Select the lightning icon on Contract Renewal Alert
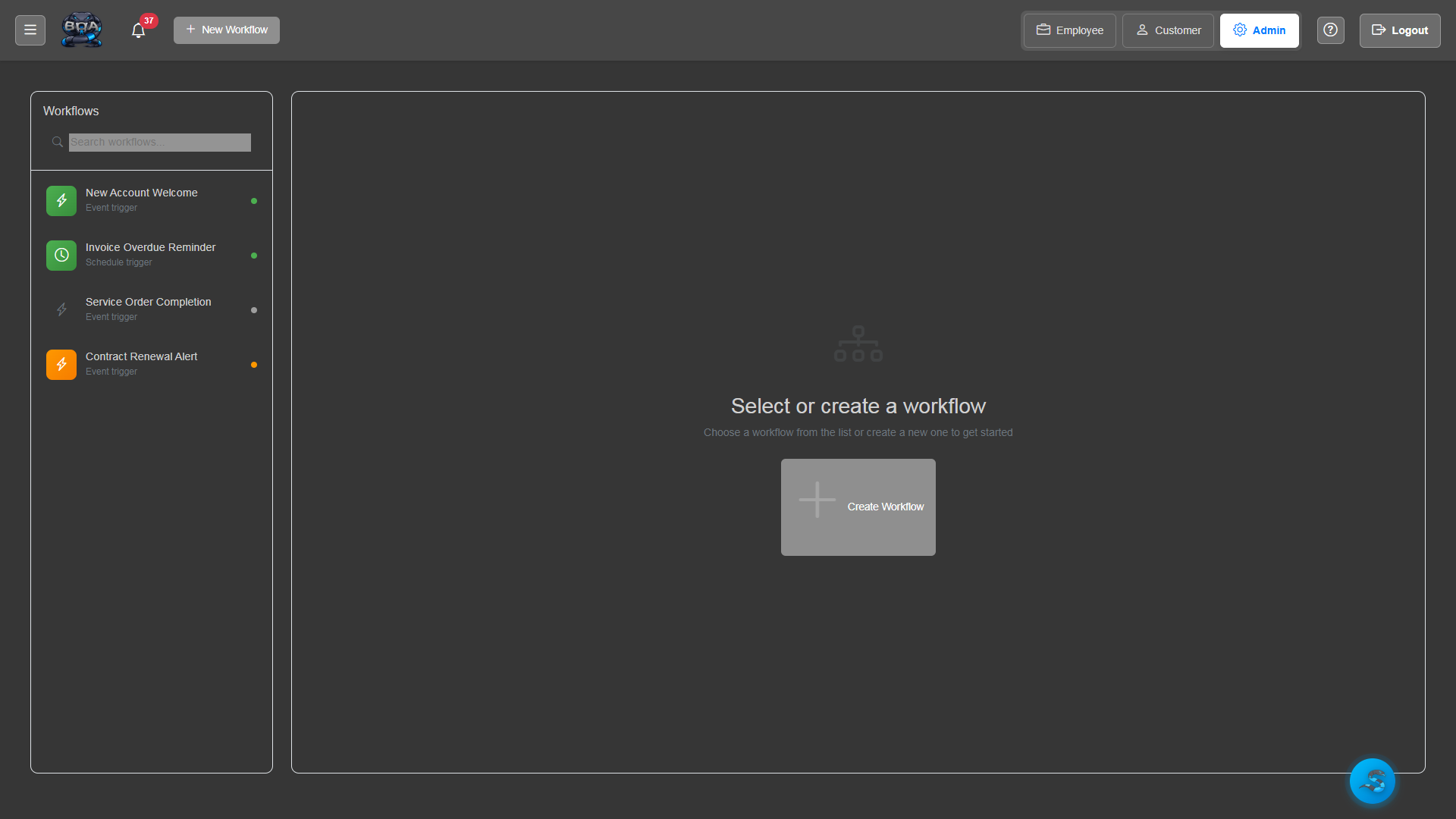The height and width of the screenshot is (819, 1456). [61, 364]
